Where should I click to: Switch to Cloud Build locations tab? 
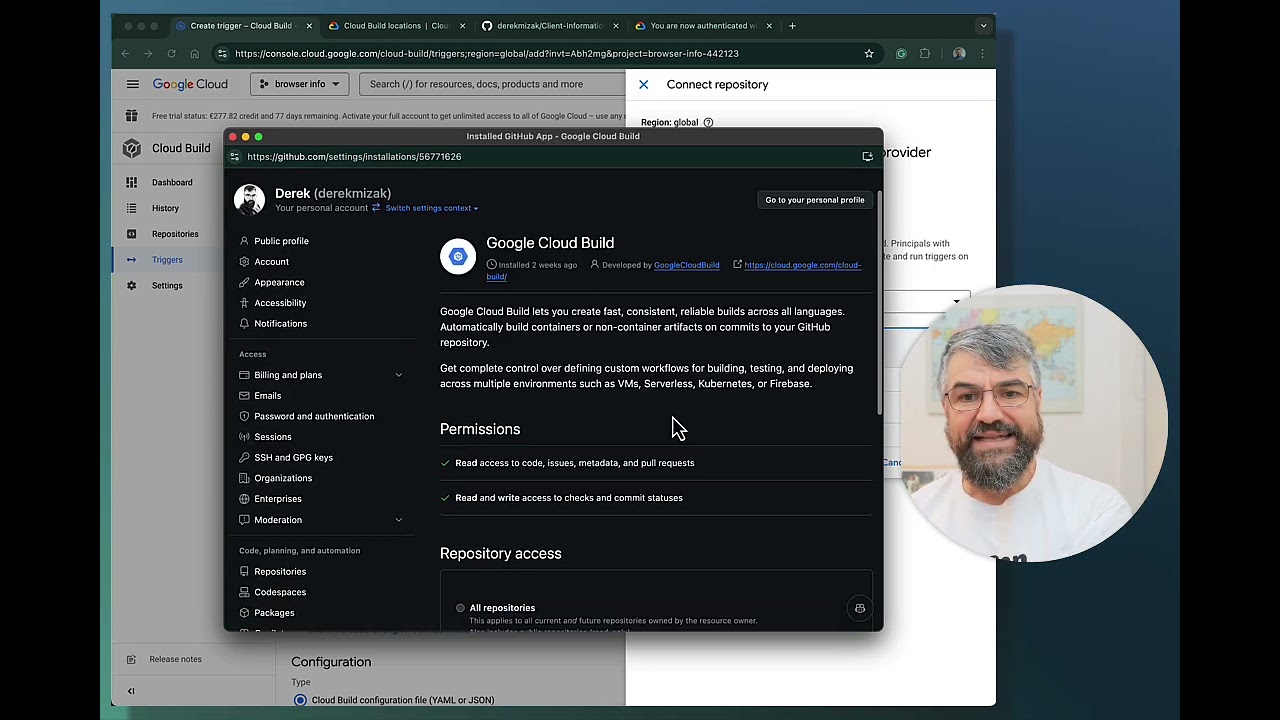395,26
